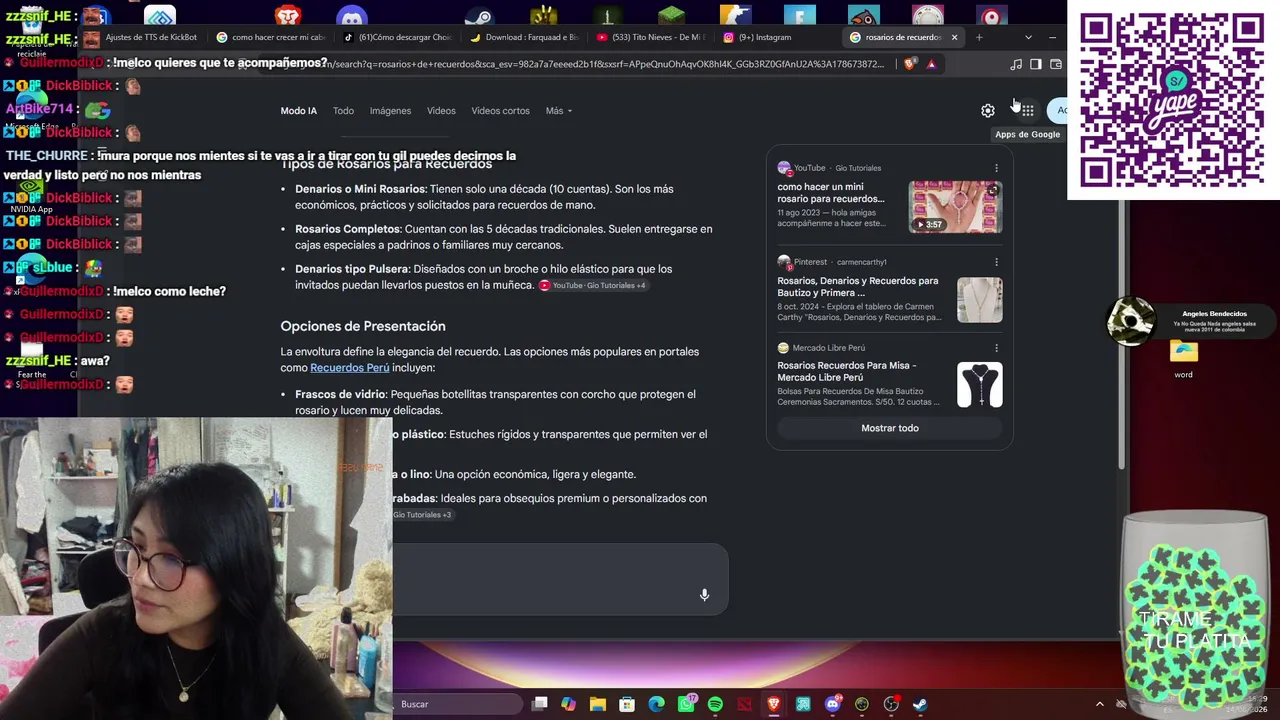The height and width of the screenshot is (720, 1280).
Task: Switch to Modo IA search tab
Action: (298, 111)
